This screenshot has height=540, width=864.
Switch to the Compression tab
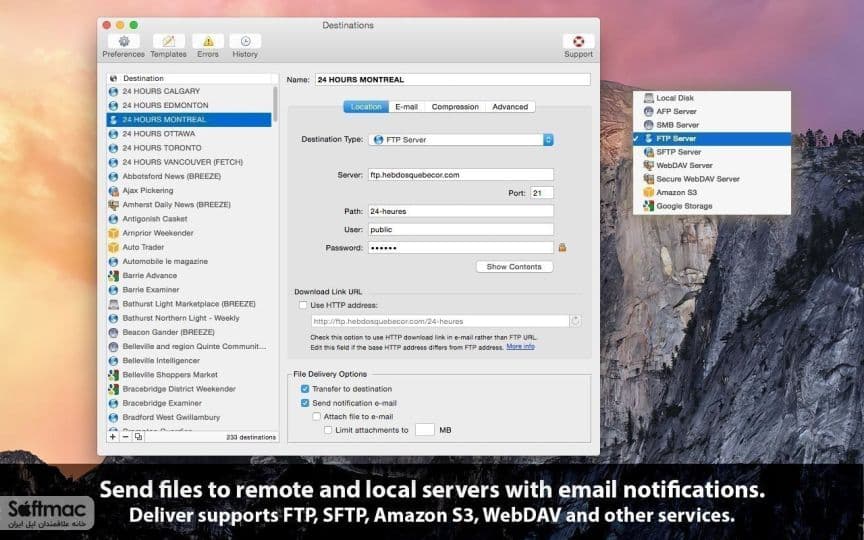455,107
